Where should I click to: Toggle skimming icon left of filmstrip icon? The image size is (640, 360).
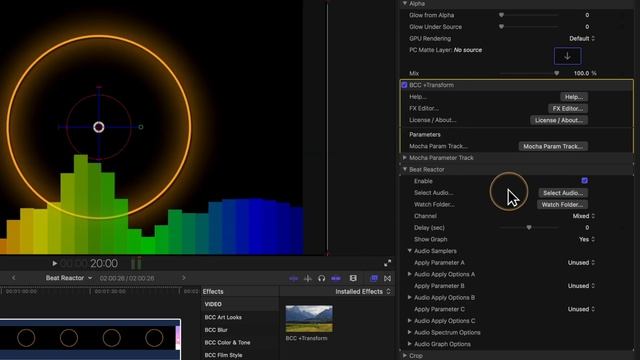[336, 278]
